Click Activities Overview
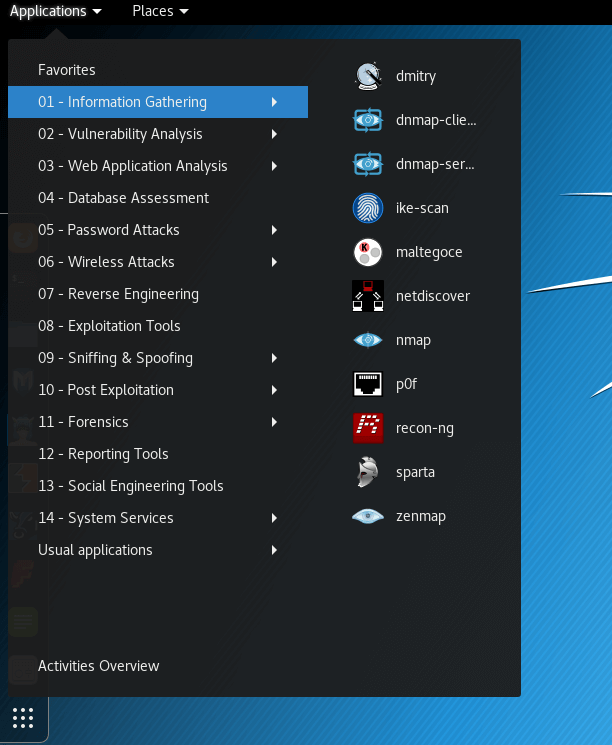Viewport: 612px width, 745px height. pos(98,666)
